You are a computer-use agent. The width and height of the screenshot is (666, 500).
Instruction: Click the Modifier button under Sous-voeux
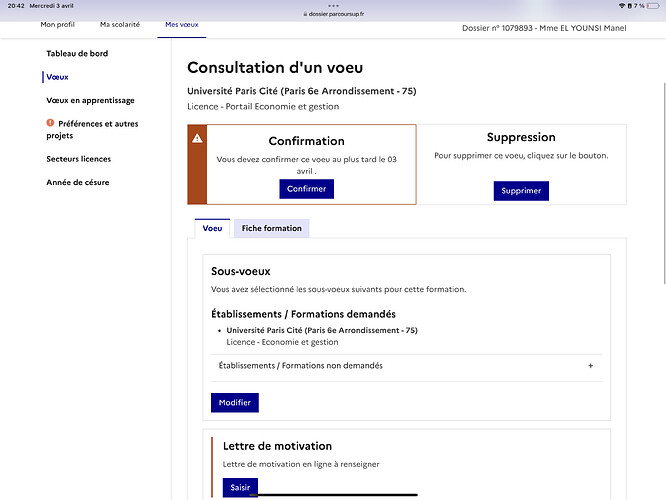pos(235,402)
